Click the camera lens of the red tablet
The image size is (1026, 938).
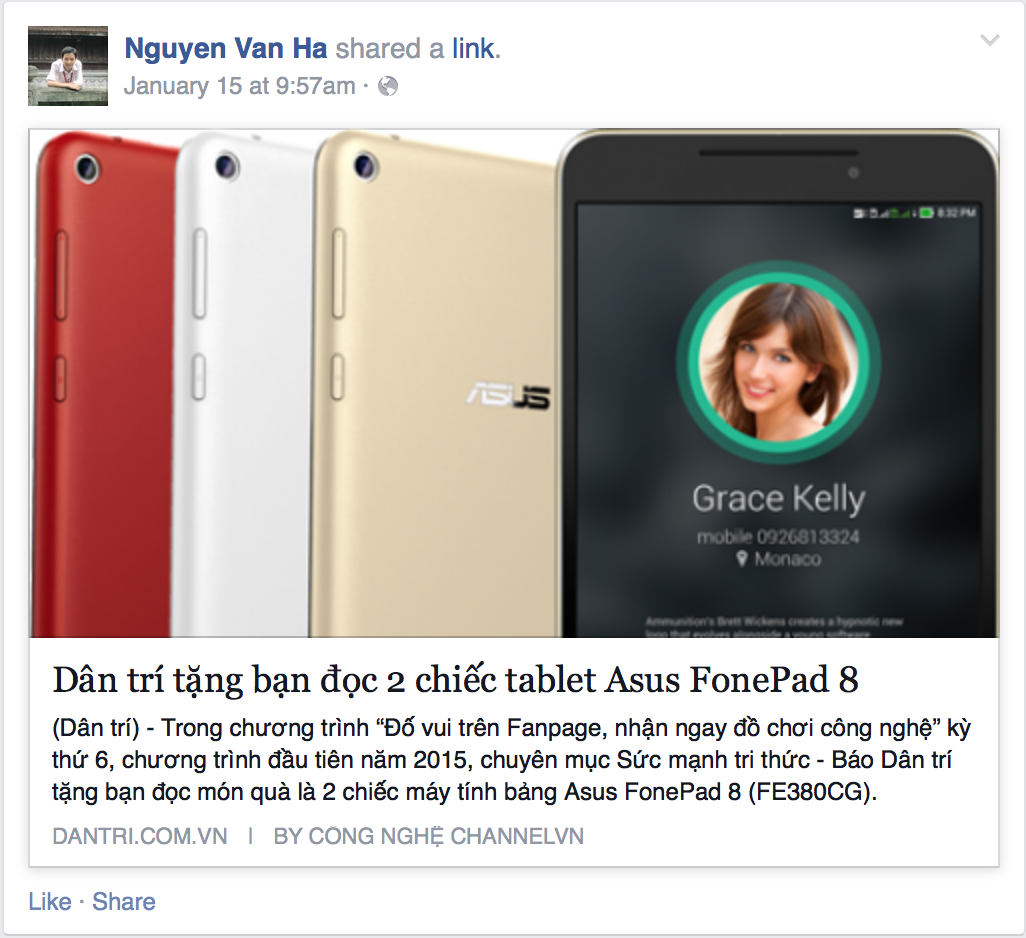tap(87, 169)
